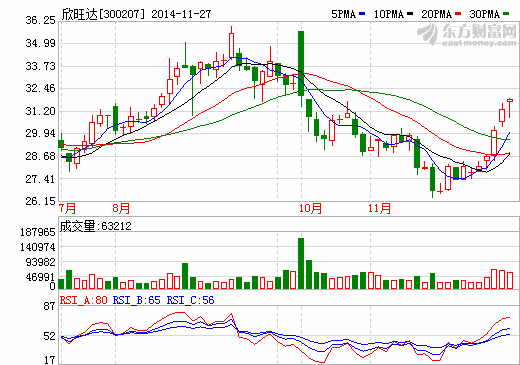Click the black 10PMA legend swatch
520x365 pixels.
tap(410, 14)
